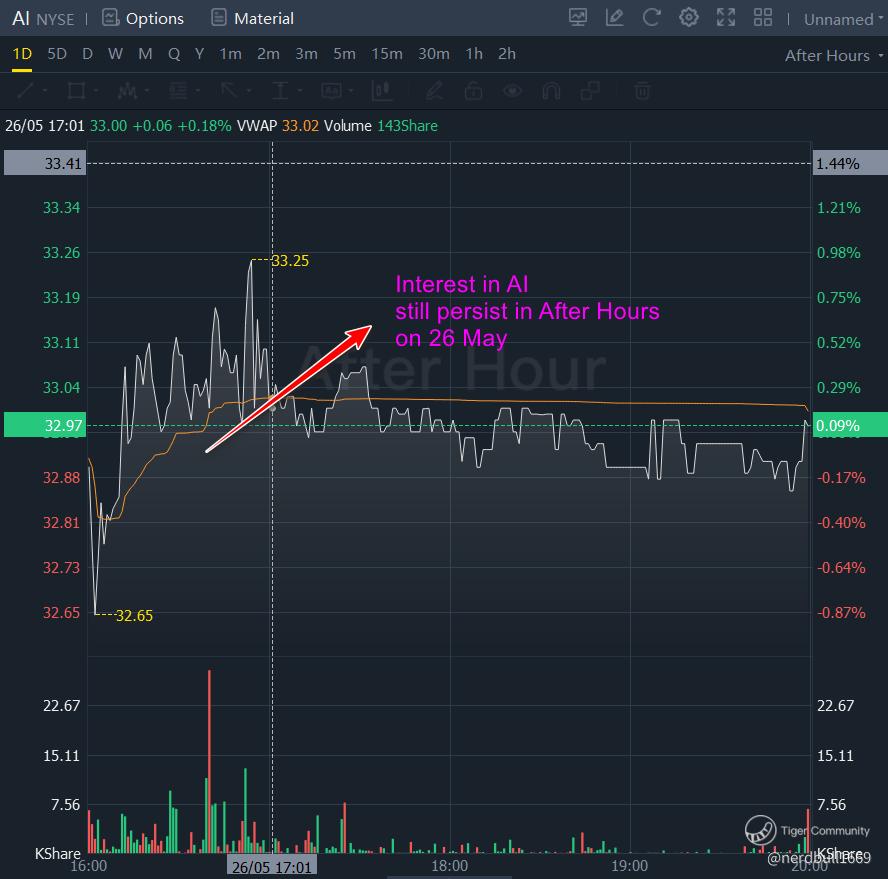
Task: Click the 26/05 17:01 time axis label
Action: 272,867
